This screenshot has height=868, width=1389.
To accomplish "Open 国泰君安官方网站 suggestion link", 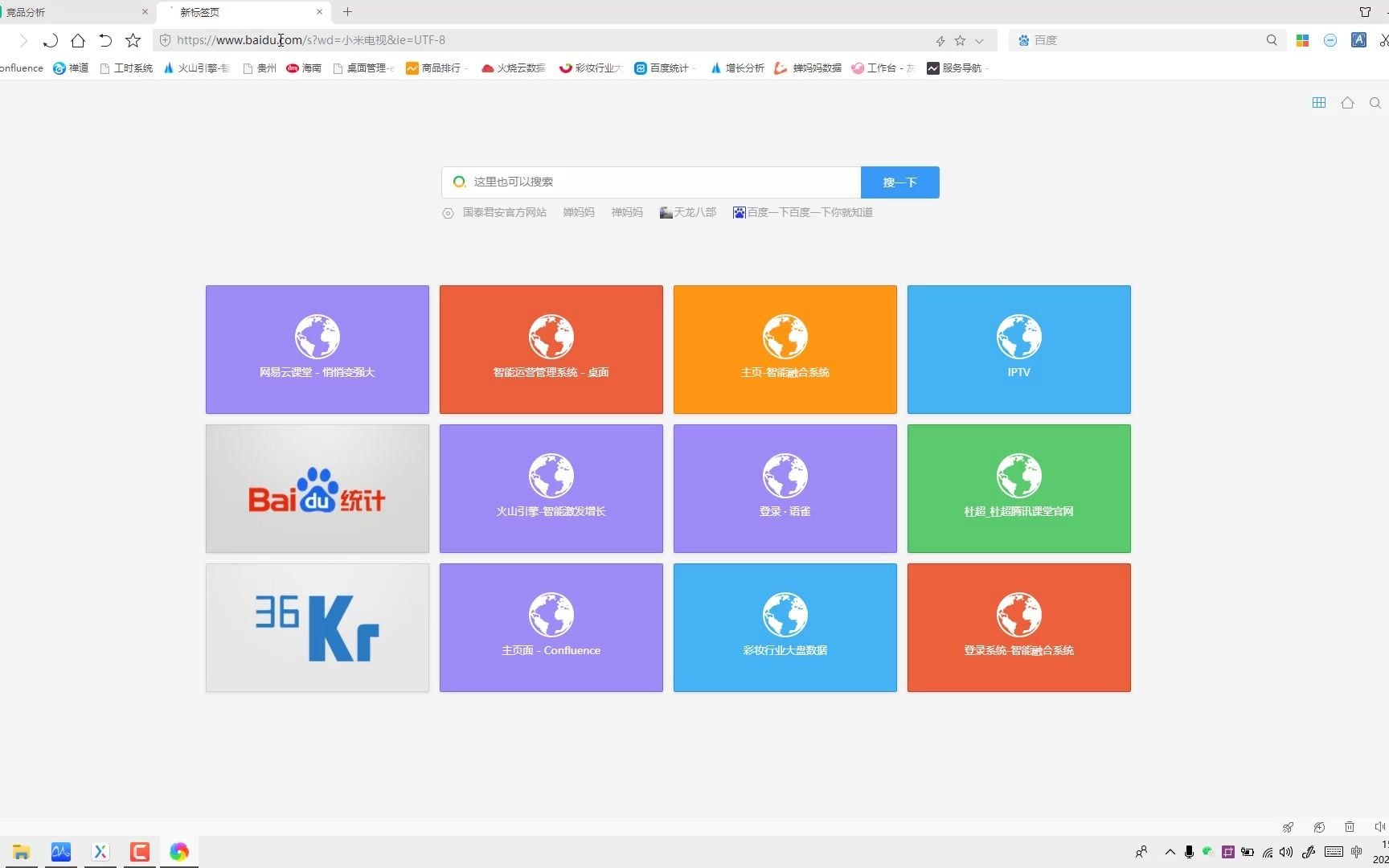I will (505, 213).
